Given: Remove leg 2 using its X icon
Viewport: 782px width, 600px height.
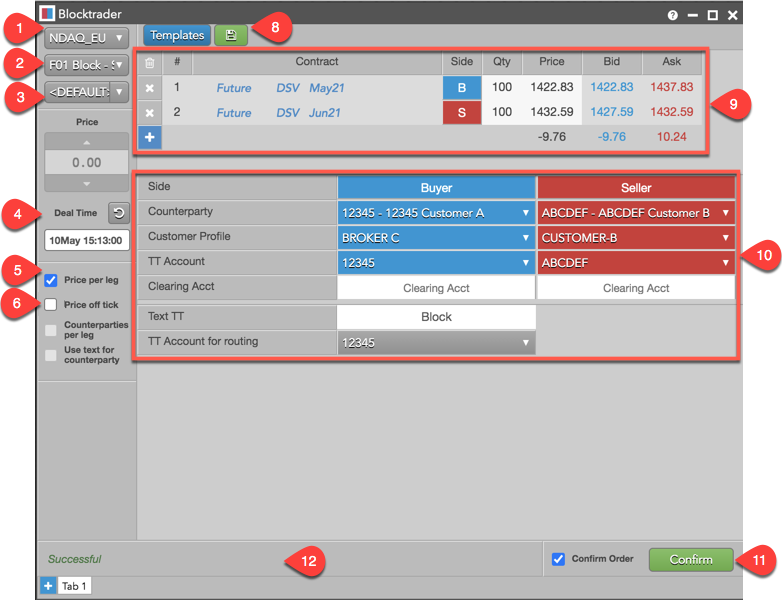Looking at the screenshot, I should coord(150,113).
